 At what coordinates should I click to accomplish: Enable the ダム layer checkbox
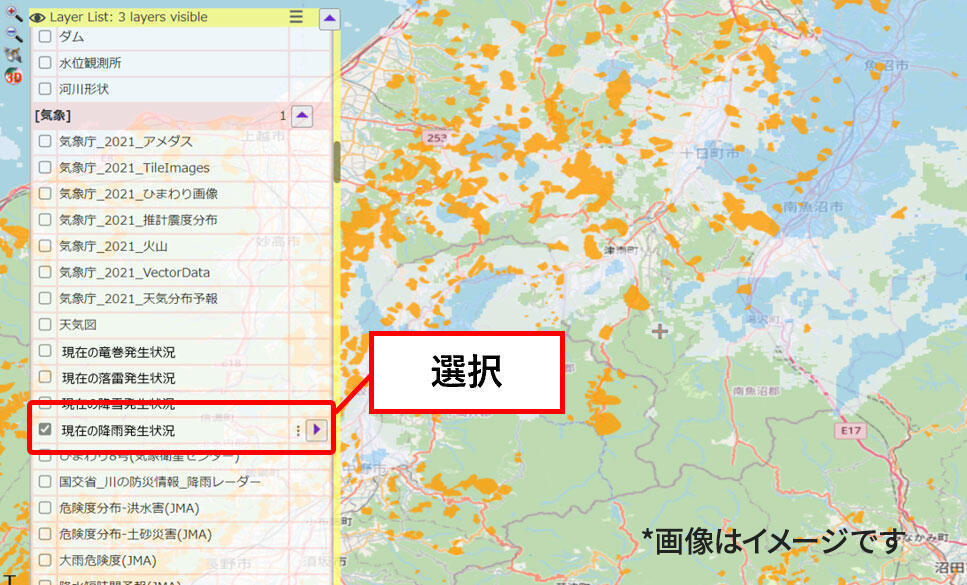(45, 37)
